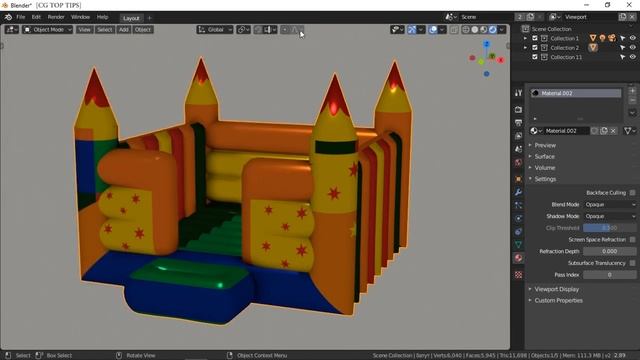The height and width of the screenshot is (360, 640).
Task: Hide Collection 2 with eye icon
Action: click(633, 47)
